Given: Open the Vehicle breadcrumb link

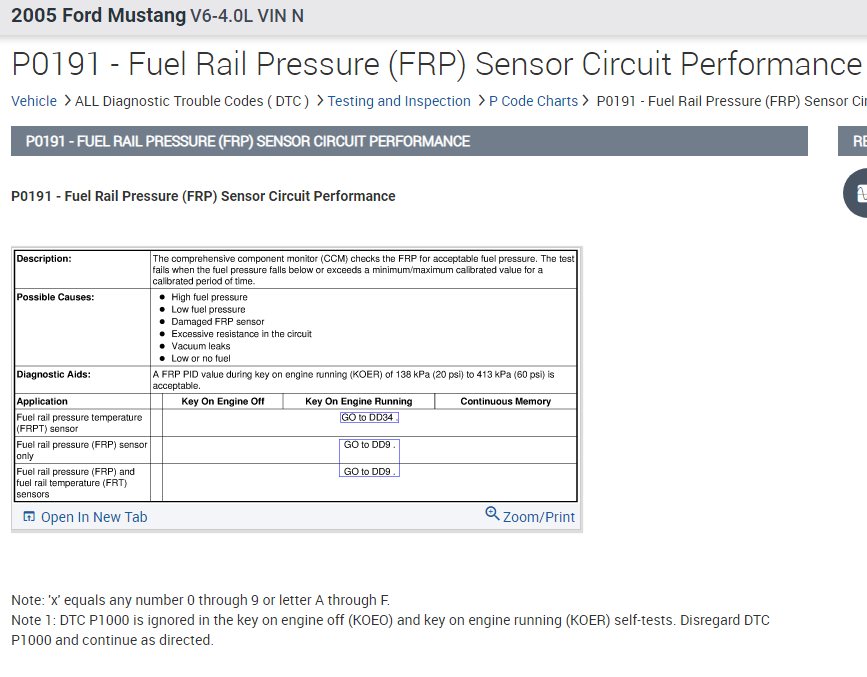Looking at the screenshot, I should click(x=34, y=101).
